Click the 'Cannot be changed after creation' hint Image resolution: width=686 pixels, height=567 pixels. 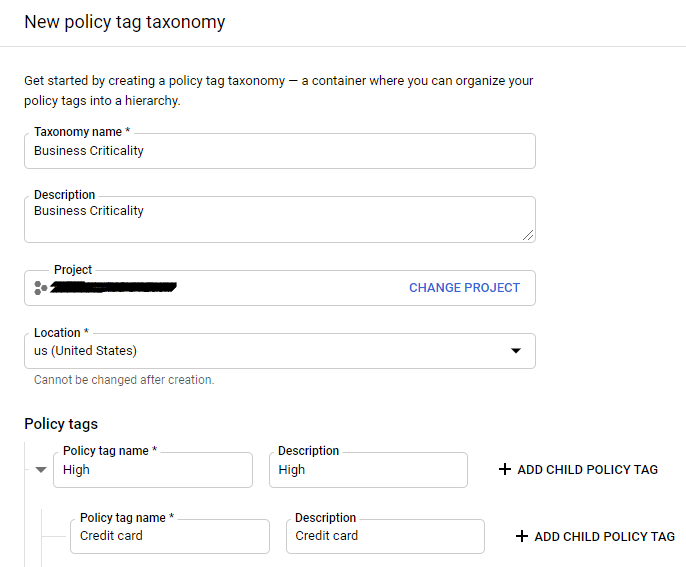point(124,380)
